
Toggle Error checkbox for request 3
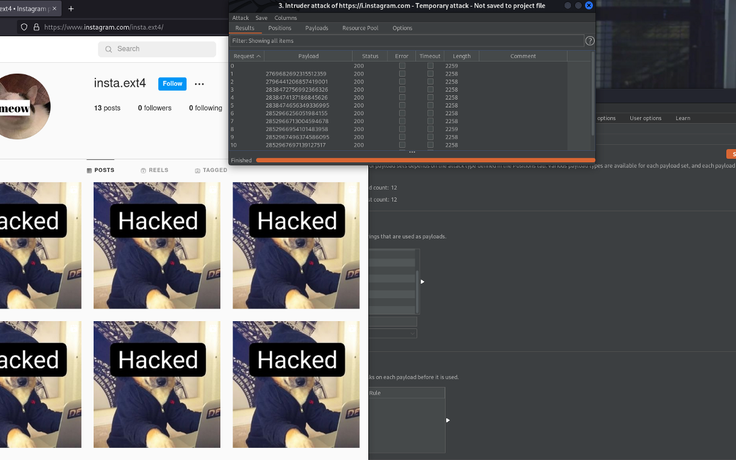point(402,90)
